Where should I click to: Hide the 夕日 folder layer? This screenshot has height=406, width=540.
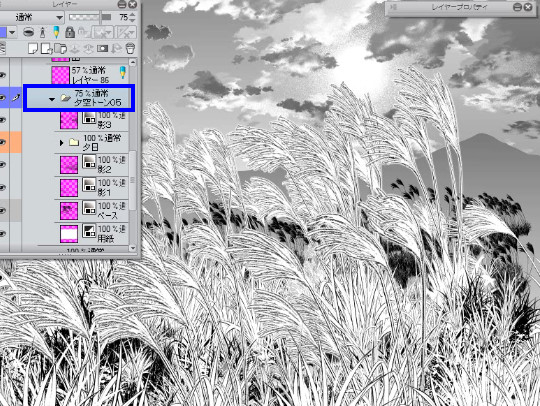[3, 142]
